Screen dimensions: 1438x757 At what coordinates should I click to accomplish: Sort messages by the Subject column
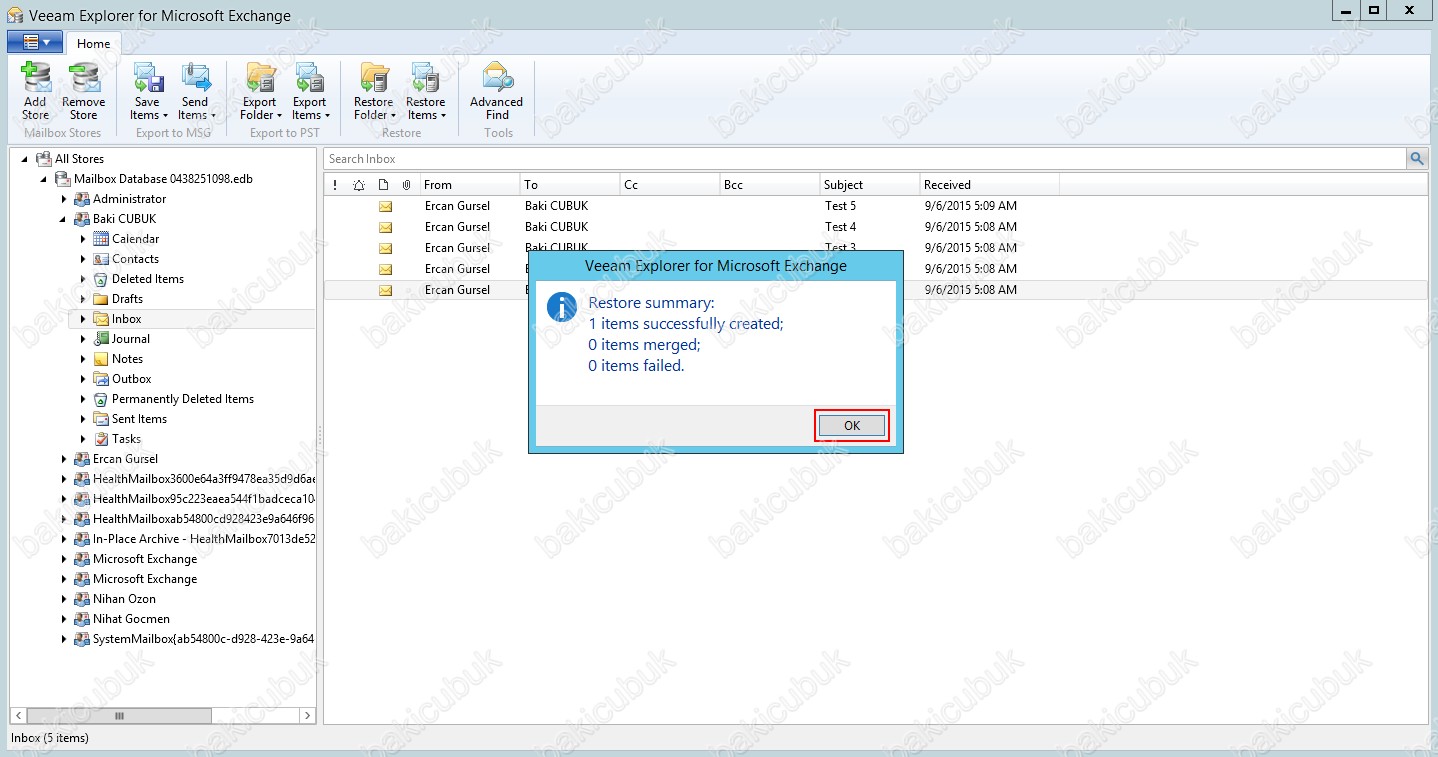870,185
